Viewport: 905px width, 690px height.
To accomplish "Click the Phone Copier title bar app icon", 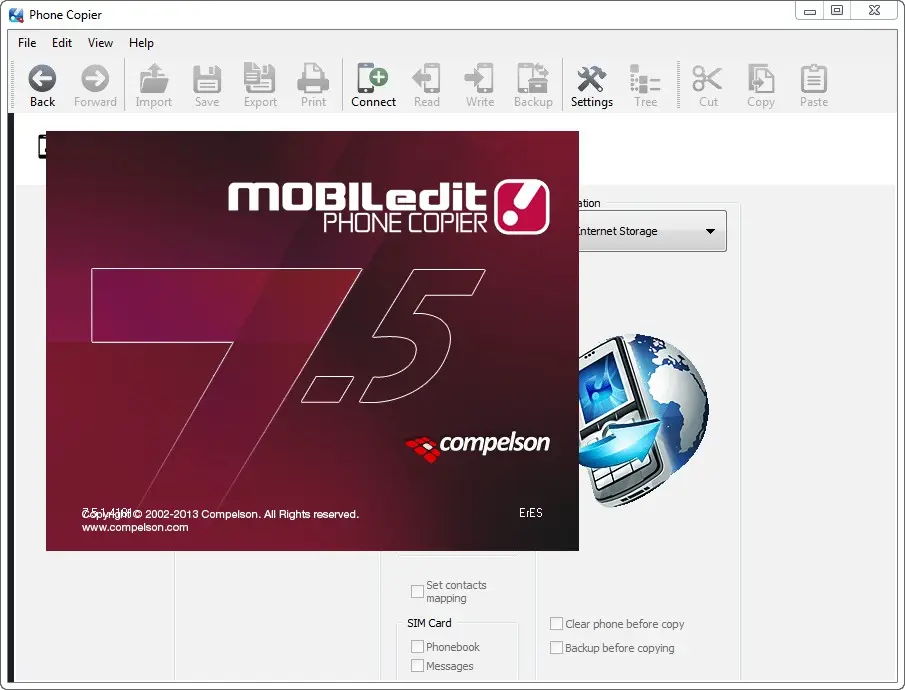I will 16,14.
